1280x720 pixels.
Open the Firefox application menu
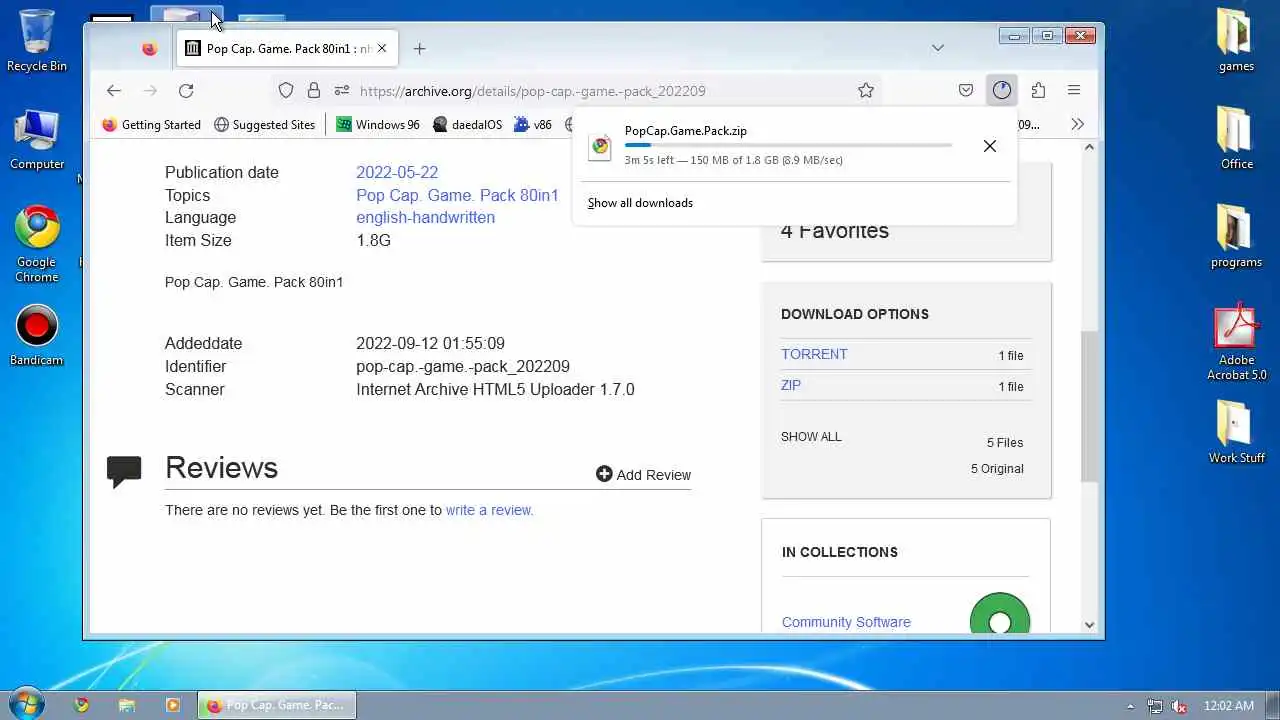[x=1074, y=91]
